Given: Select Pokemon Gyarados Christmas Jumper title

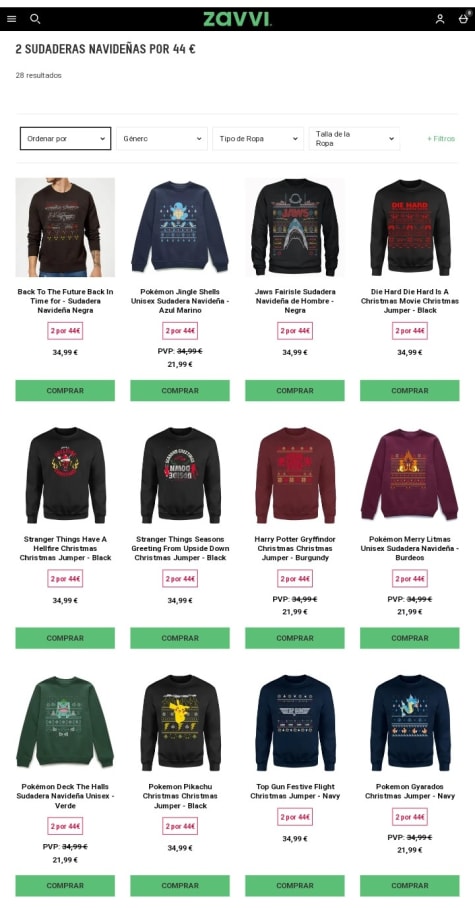Looking at the screenshot, I should tap(410, 791).
